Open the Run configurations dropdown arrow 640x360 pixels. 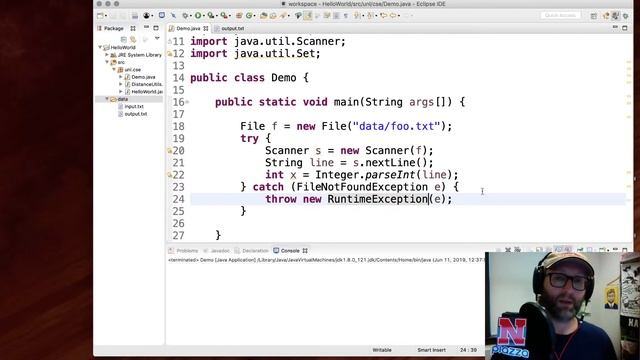(204, 16)
